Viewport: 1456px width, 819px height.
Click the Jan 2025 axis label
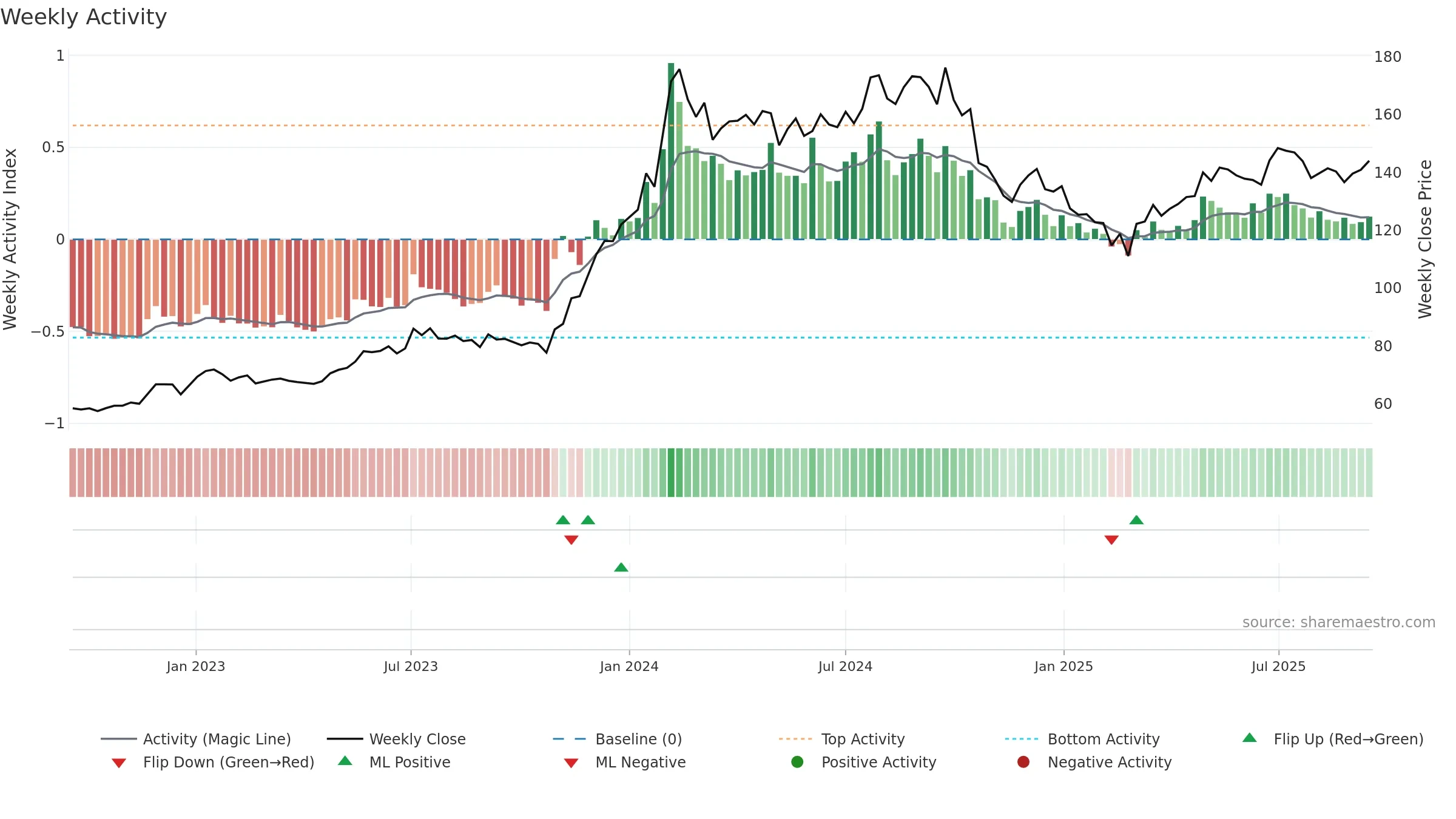(1063, 666)
